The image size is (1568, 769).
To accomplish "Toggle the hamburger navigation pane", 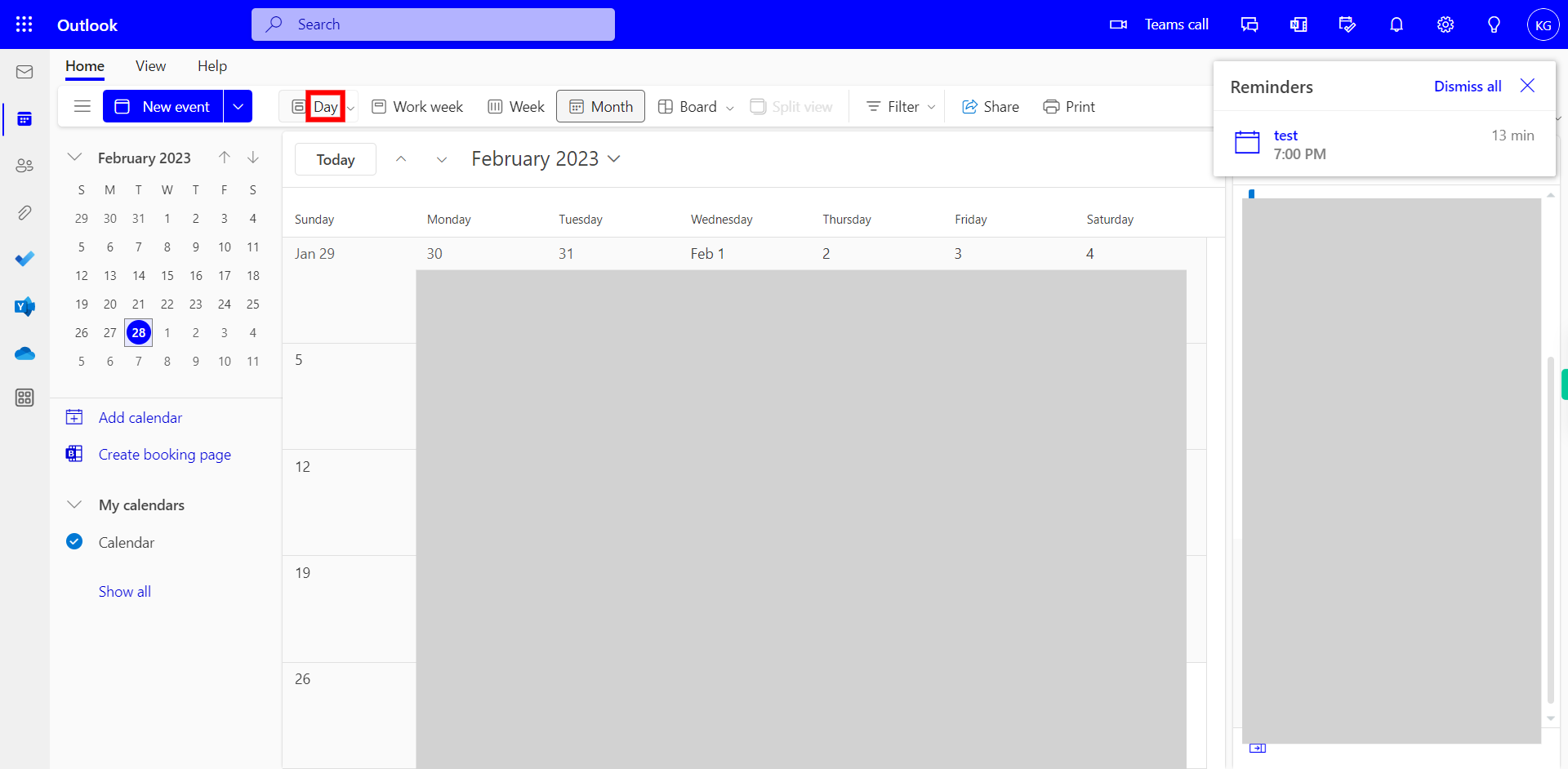I will 82,106.
